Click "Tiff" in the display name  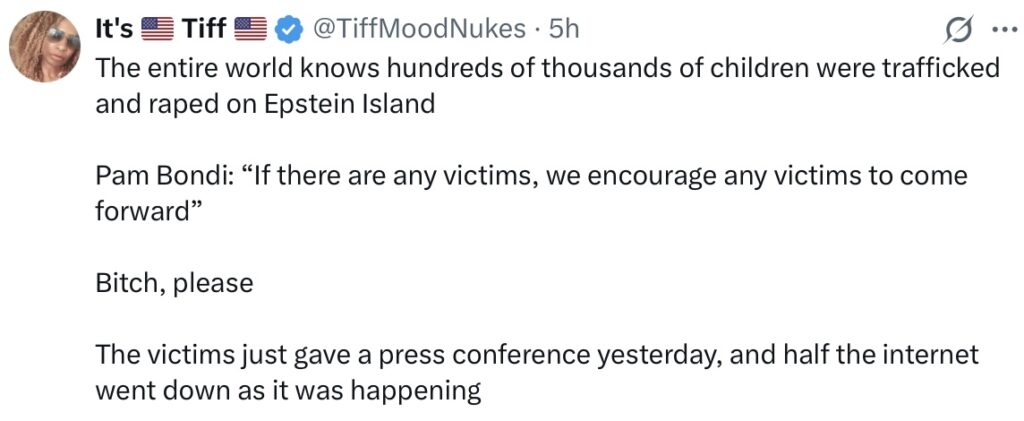point(203,30)
